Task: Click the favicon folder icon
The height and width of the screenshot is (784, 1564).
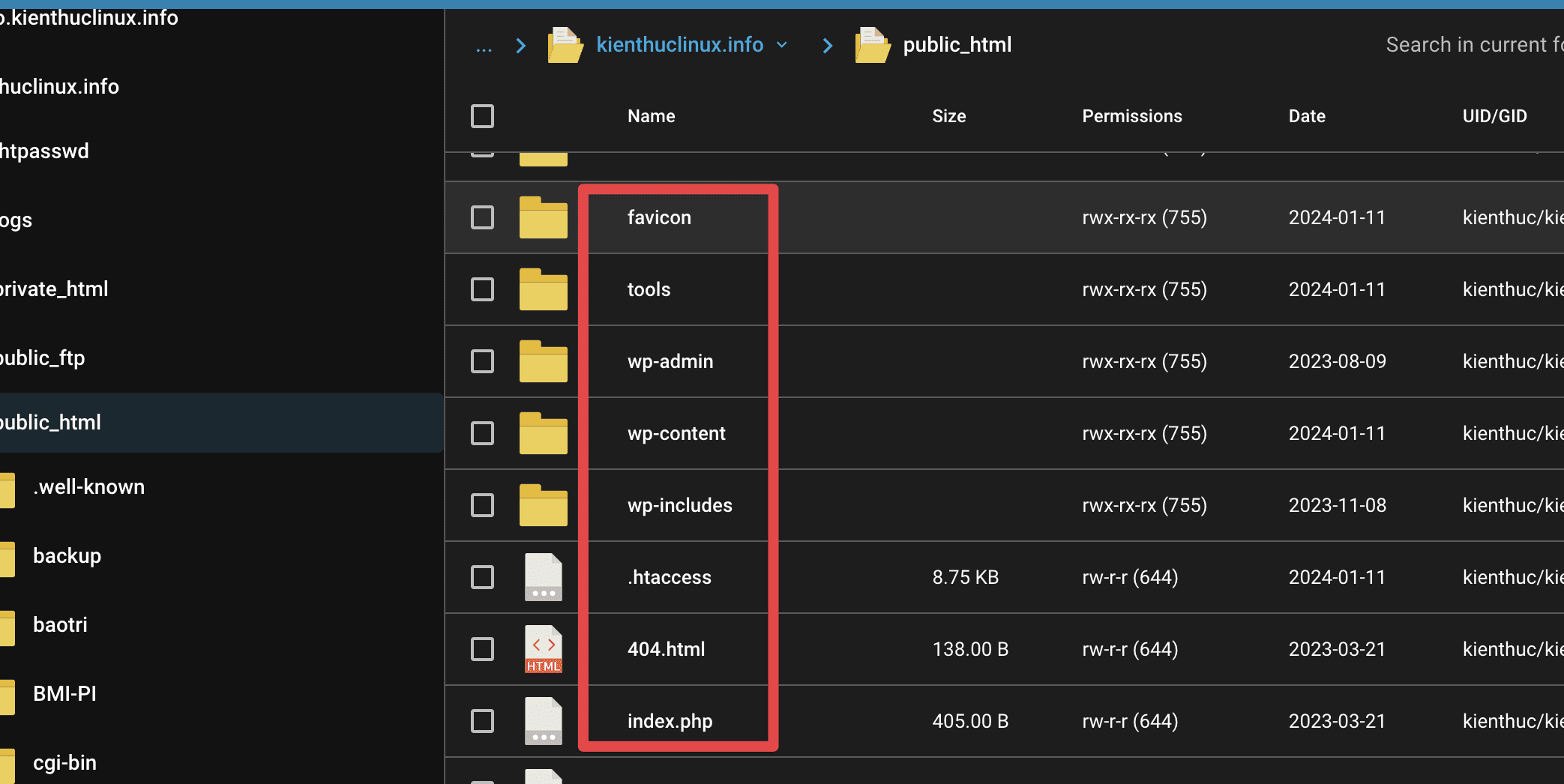Action: pyautogui.click(x=543, y=217)
